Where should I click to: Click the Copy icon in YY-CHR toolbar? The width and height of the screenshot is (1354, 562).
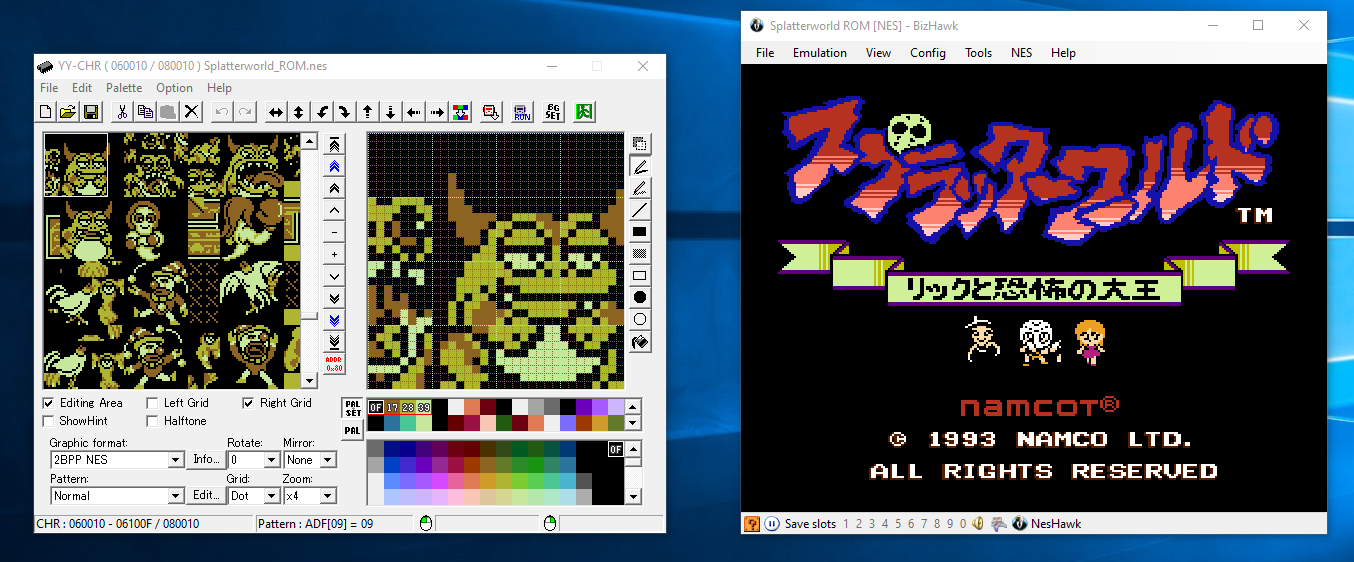145,112
